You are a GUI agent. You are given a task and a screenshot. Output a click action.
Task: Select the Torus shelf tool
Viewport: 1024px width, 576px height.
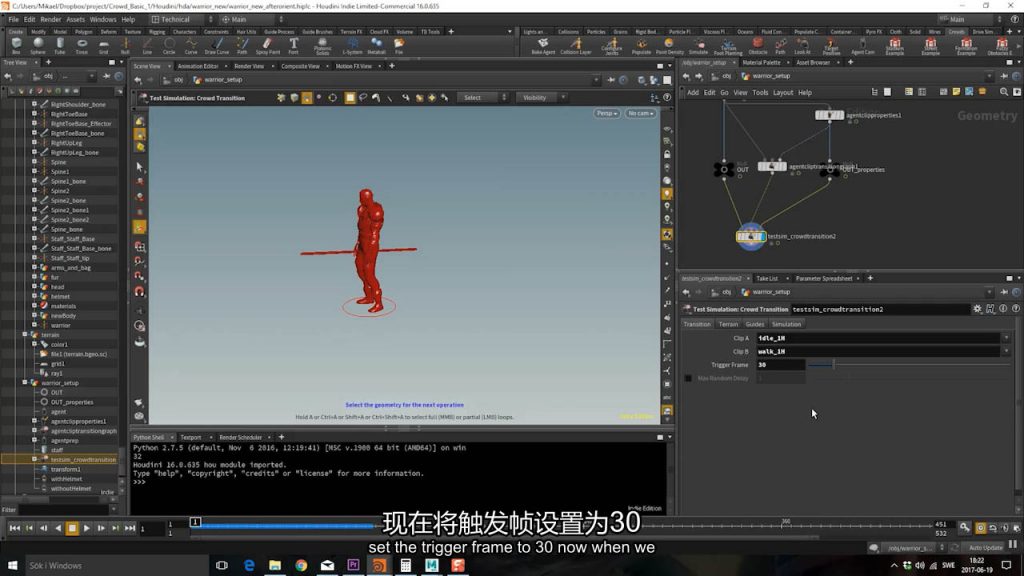82,46
